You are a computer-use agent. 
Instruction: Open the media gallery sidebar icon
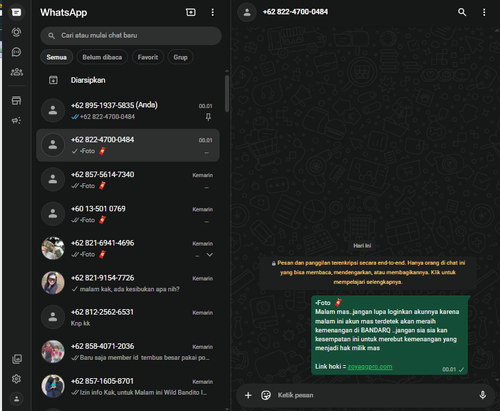point(17,359)
